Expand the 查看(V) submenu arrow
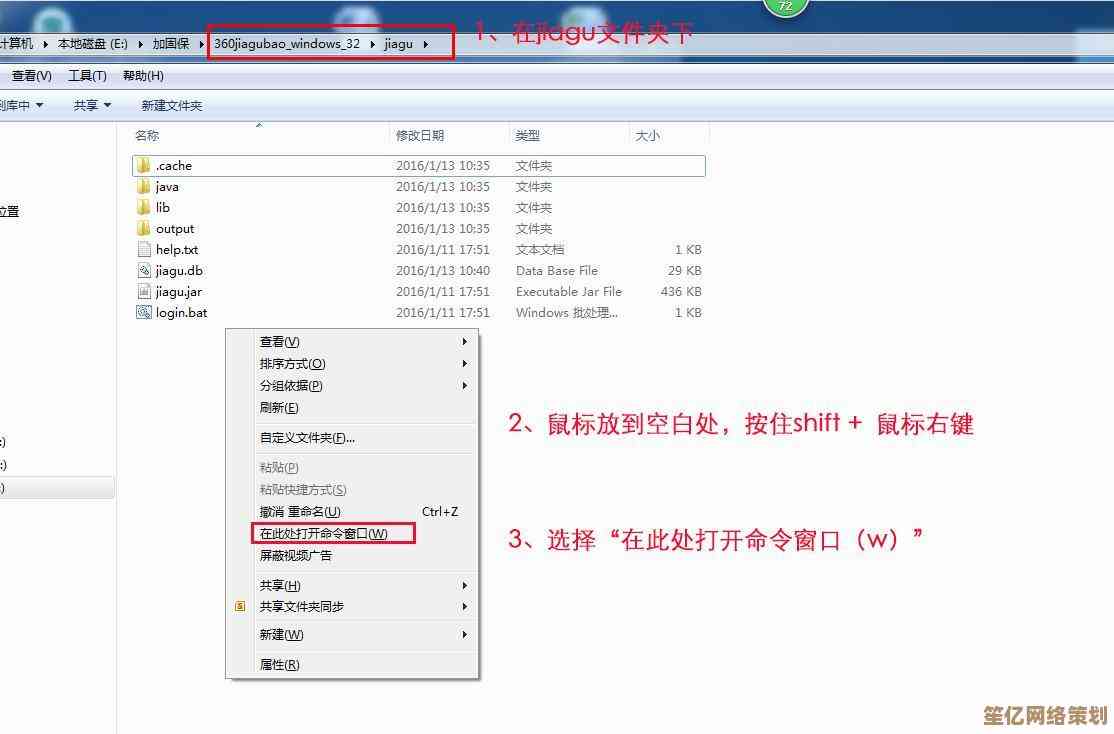The height and width of the screenshot is (734, 1114). (465, 342)
